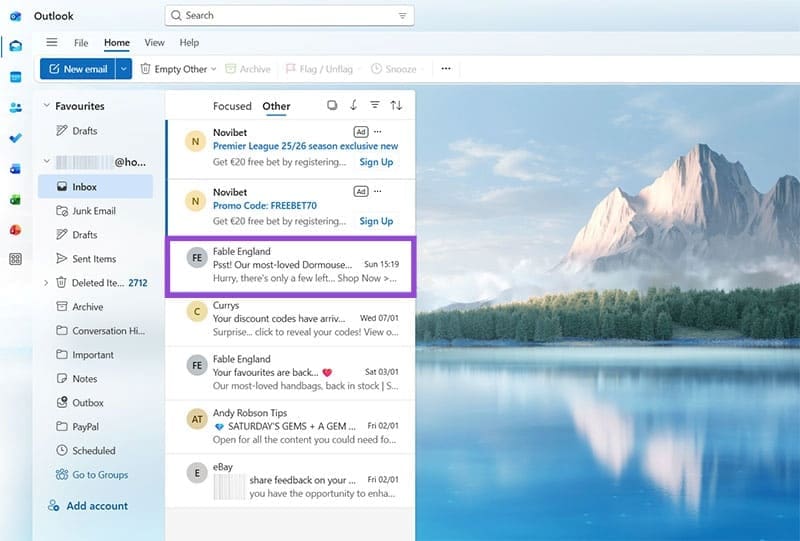Open the People contacts icon
The height and width of the screenshot is (541, 800).
point(15,108)
